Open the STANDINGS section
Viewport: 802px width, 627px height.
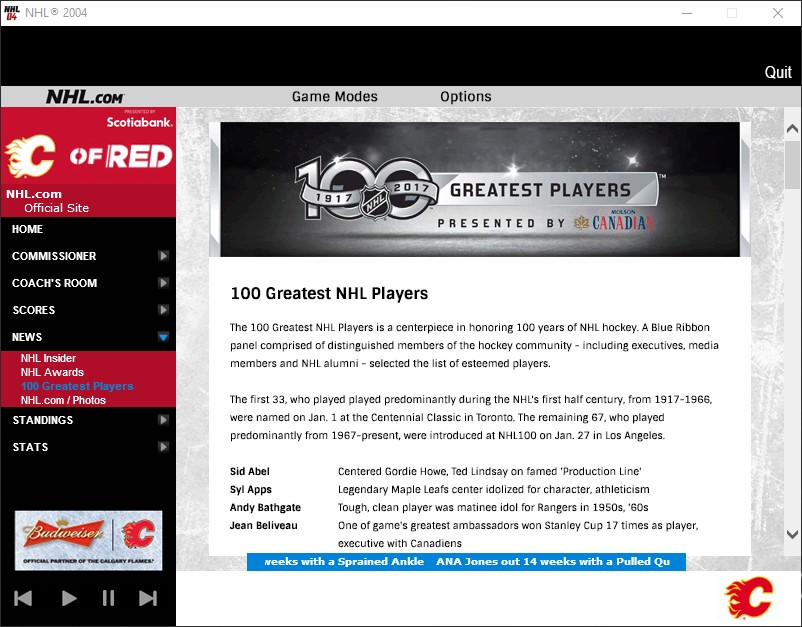(42, 420)
